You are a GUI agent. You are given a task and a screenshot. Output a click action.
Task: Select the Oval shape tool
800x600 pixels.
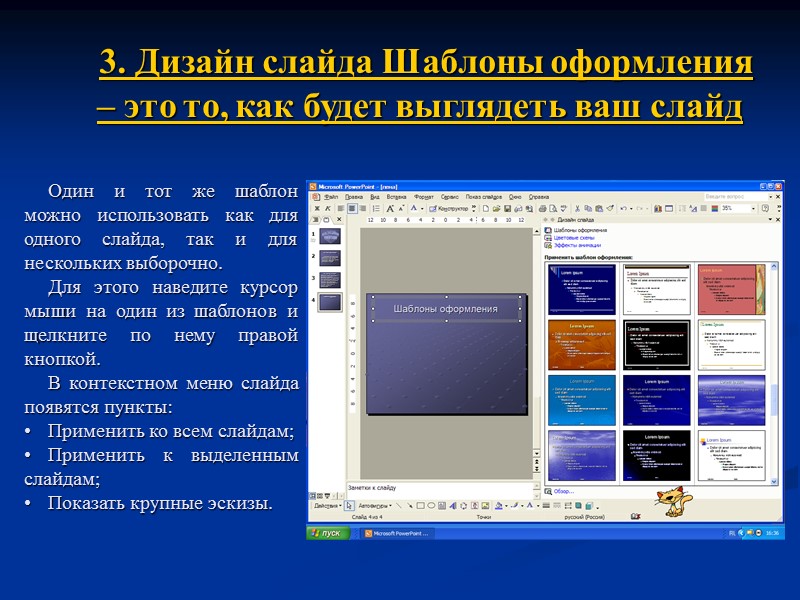coord(431,506)
